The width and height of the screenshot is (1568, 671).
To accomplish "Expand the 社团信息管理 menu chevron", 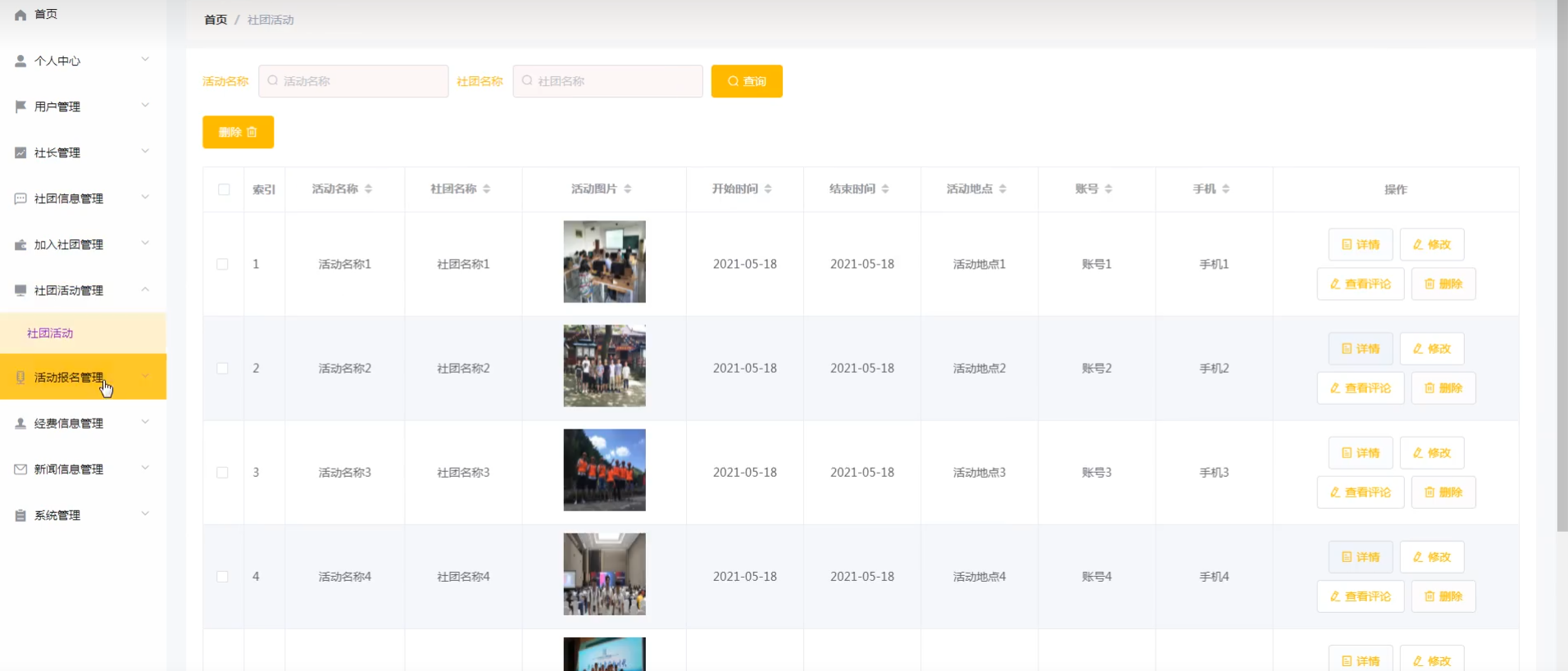I will pos(145,197).
